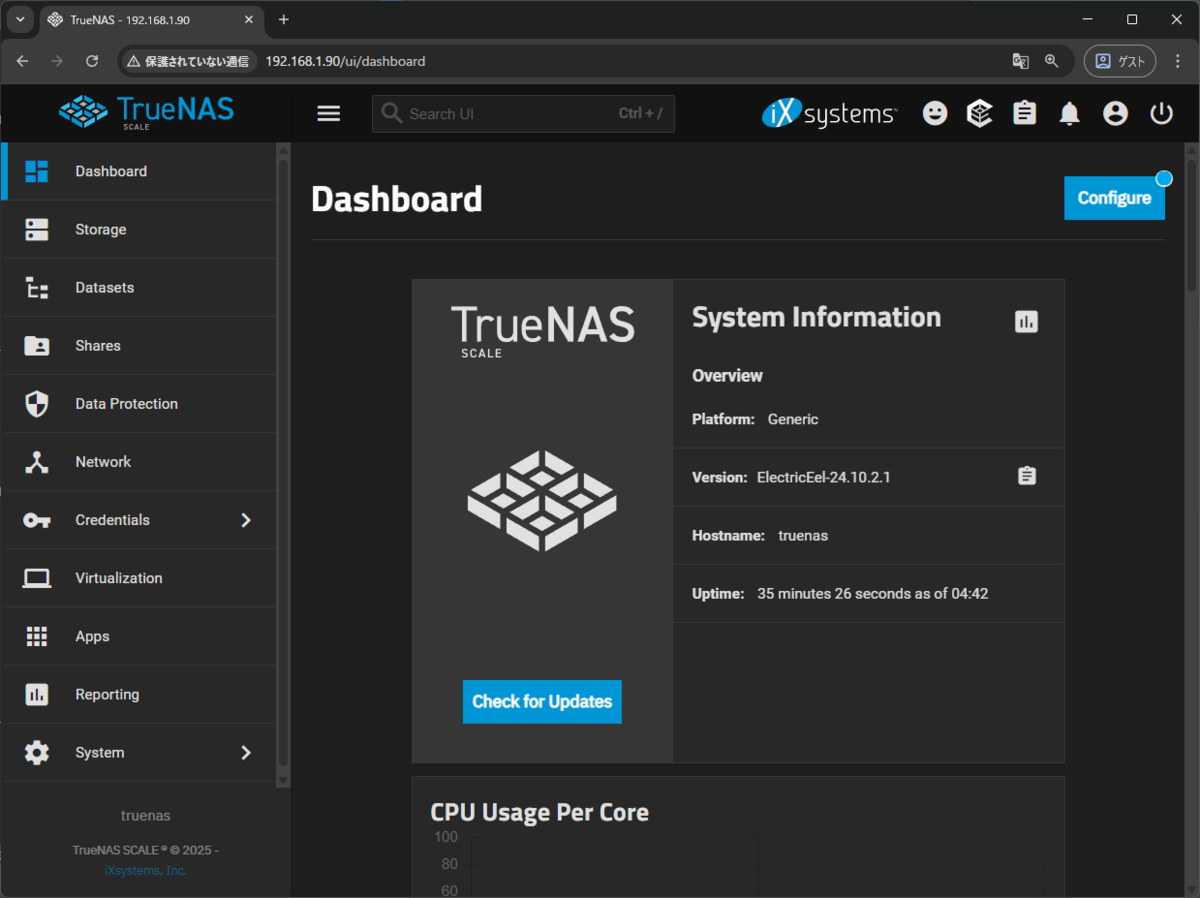1200x898 pixels.
Task: Click the Data Protection shield icon
Action: 37,404
